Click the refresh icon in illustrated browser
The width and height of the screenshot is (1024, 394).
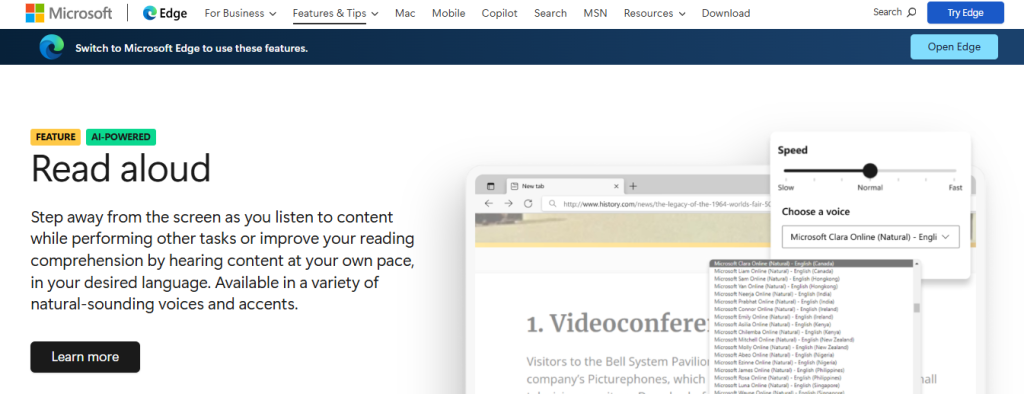coord(528,204)
